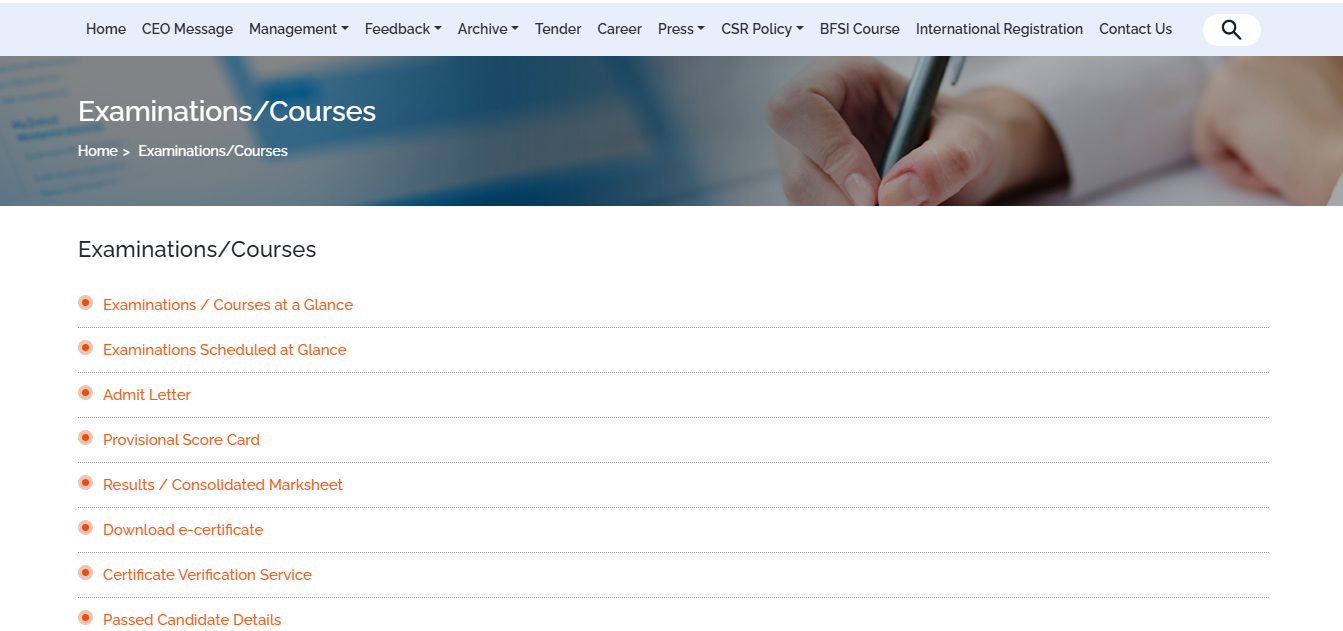Image resolution: width=1343 pixels, height=631 pixels.
Task: Navigate to BFSI Course page
Action: tap(859, 29)
